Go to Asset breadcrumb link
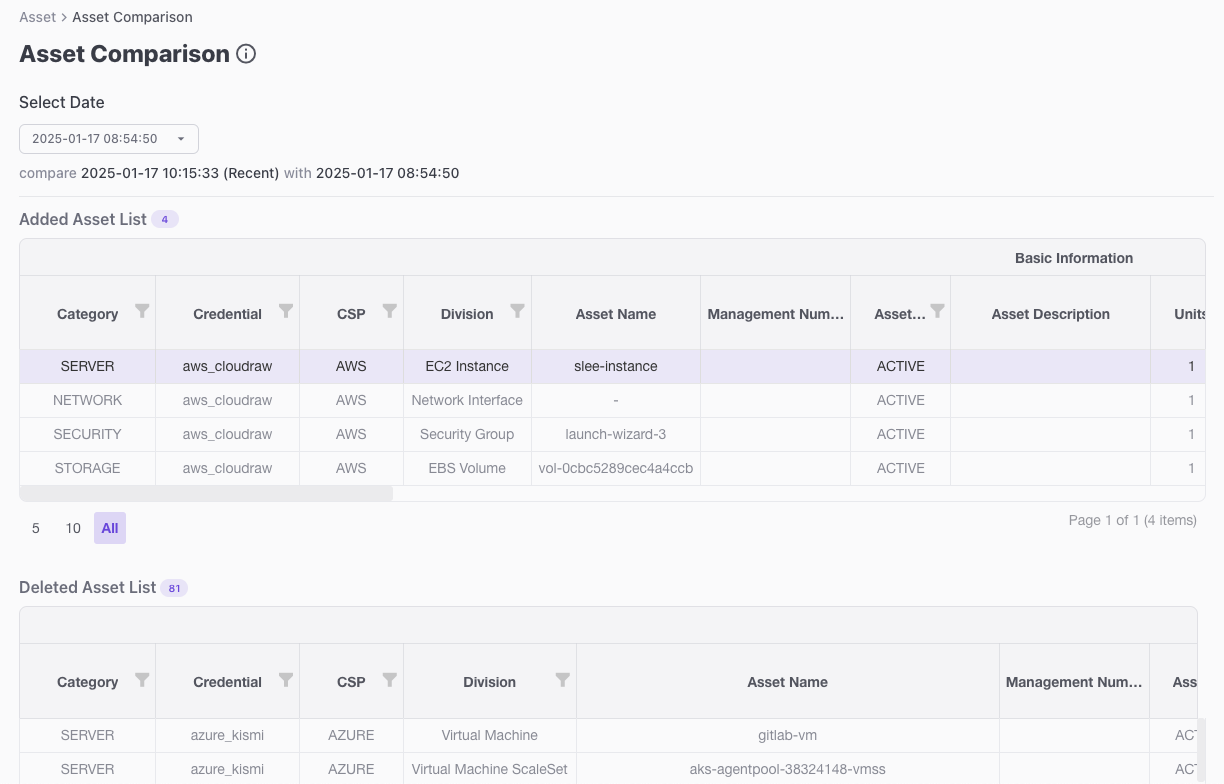 (37, 17)
